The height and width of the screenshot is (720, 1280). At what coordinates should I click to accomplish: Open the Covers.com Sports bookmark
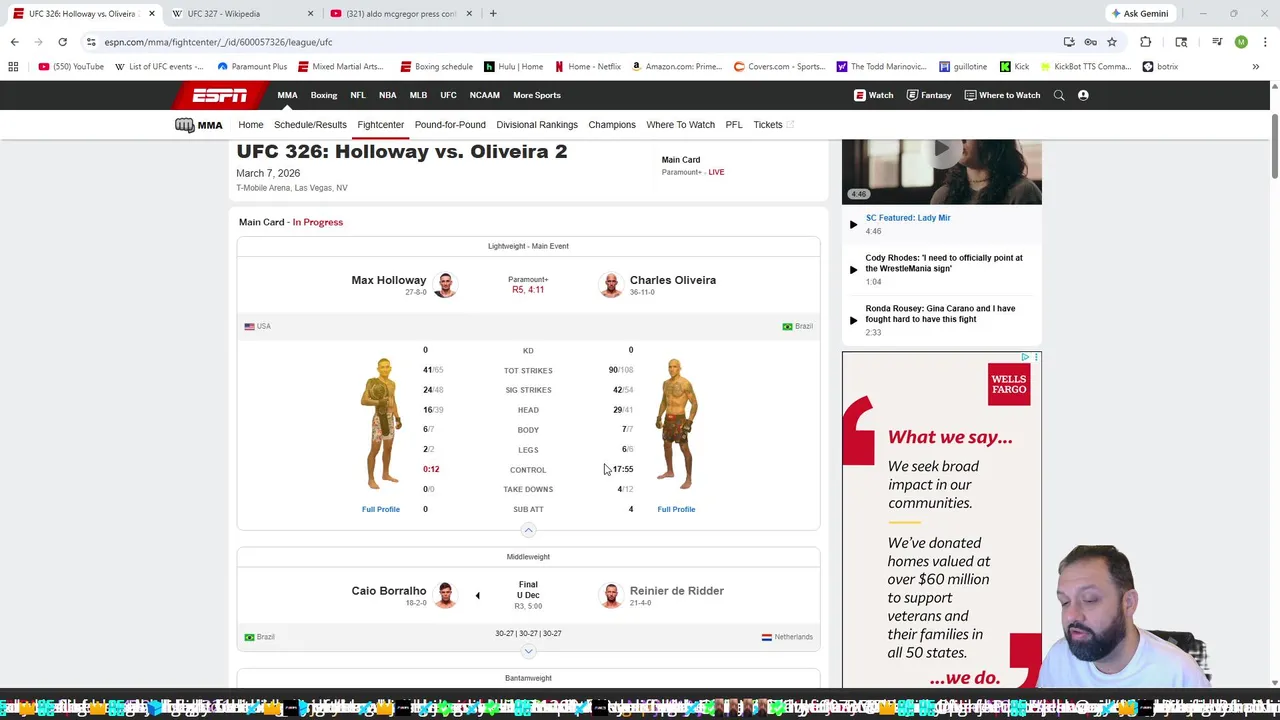tap(779, 67)
